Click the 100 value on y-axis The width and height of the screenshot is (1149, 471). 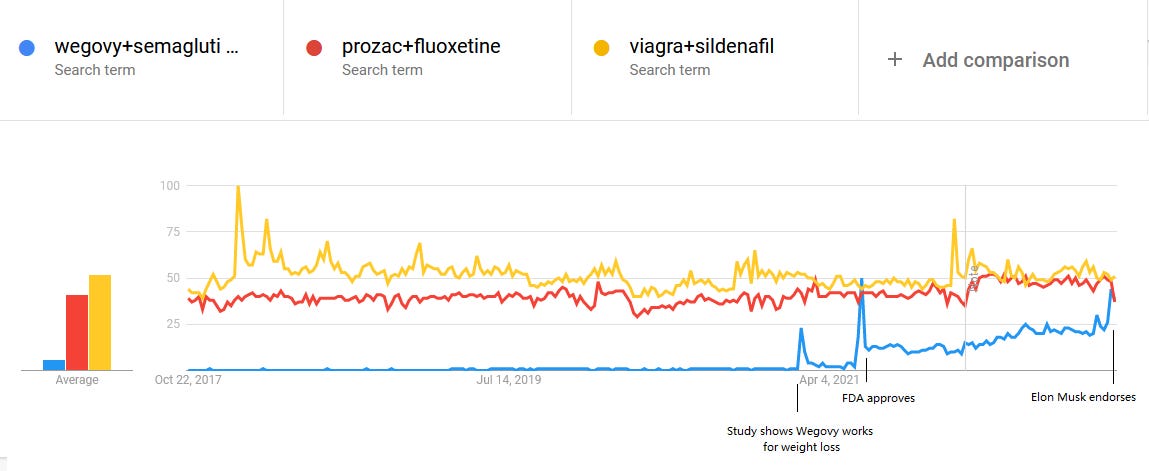point(170,185)
